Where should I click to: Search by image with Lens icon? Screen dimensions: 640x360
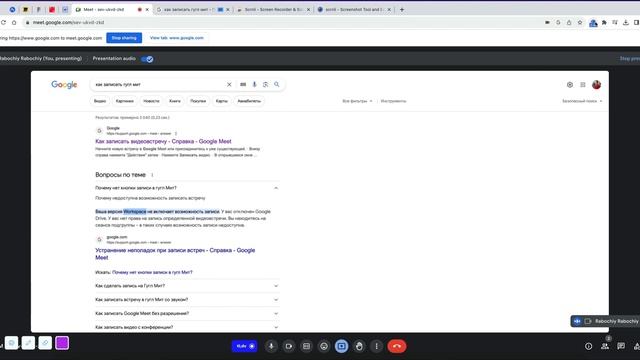click(265, 84)
